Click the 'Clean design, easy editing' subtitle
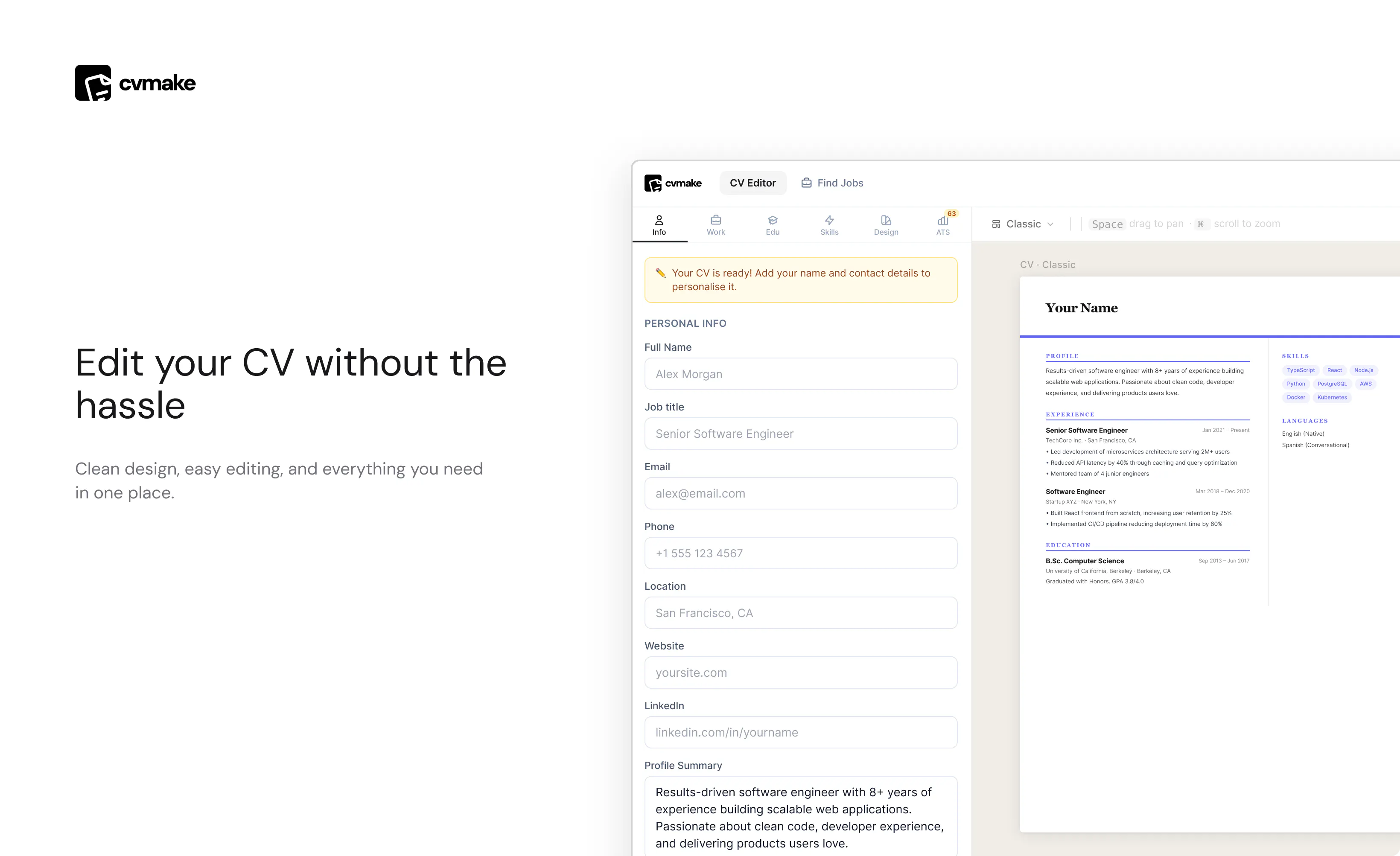The image size is (1400, 856). coord(279,480)
